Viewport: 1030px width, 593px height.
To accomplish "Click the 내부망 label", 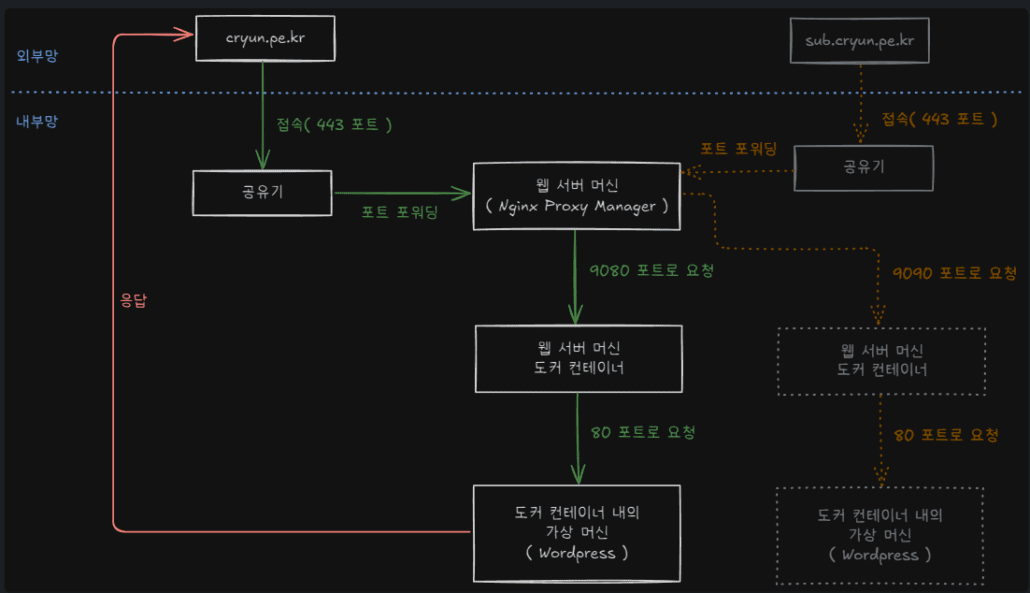I will pyautogui.click(x=37, y=121).
